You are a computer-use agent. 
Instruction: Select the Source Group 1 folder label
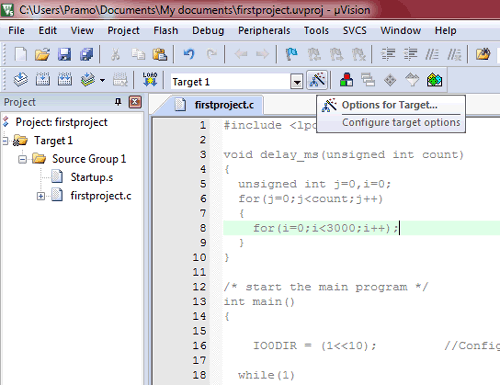pos(89,159)
